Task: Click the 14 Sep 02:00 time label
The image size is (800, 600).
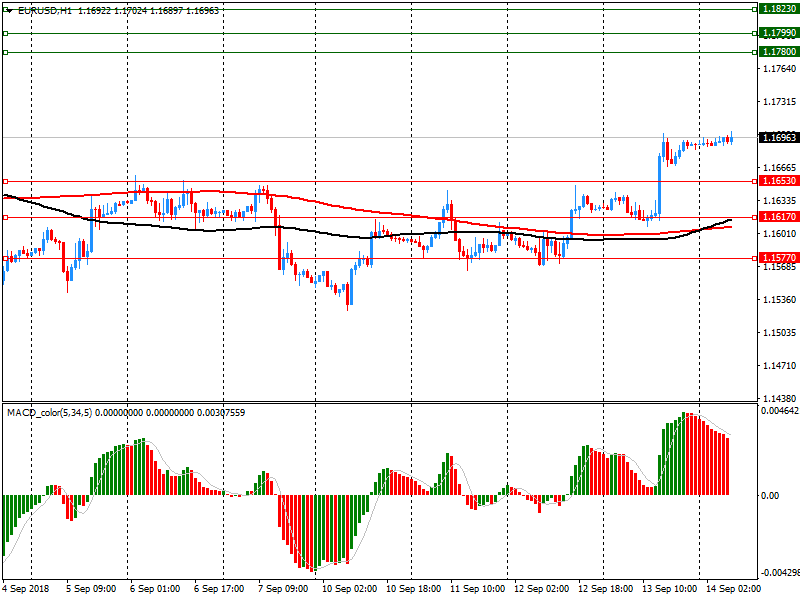Action: pyautogui.click(x=733, y=589)
